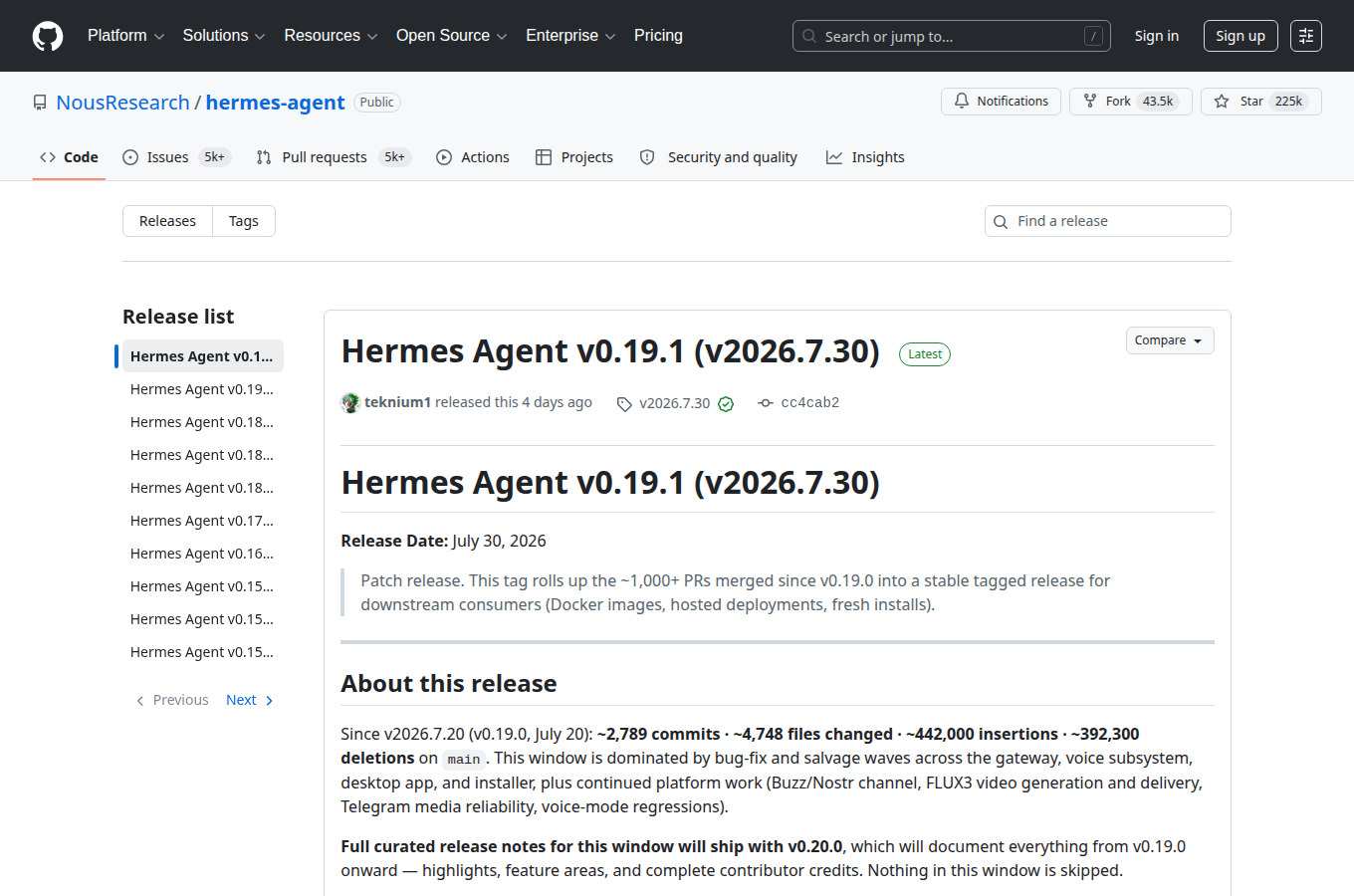
Task: Expand the Enterprise menu
Action: coord(570,36)
